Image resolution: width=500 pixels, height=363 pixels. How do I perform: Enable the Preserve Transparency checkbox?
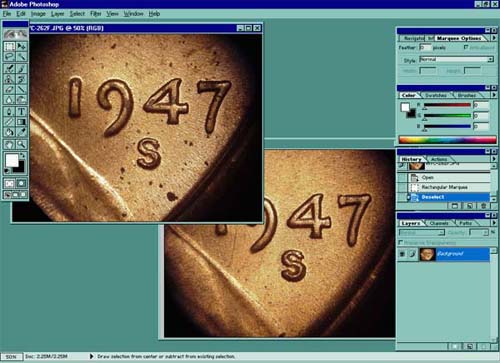[x=401, y=242]
